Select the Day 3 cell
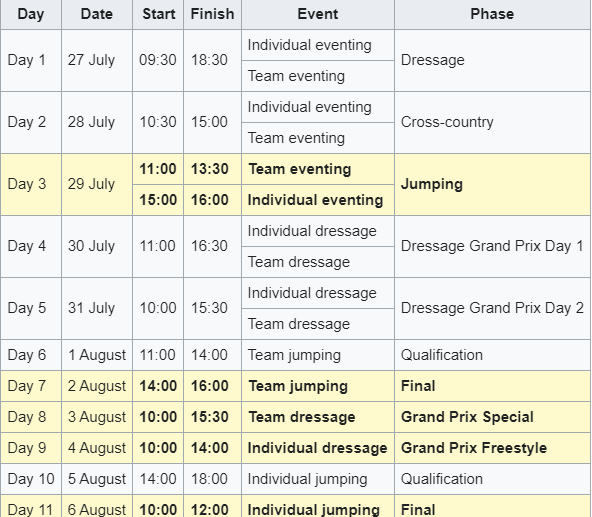 click(x=31, y=184)
